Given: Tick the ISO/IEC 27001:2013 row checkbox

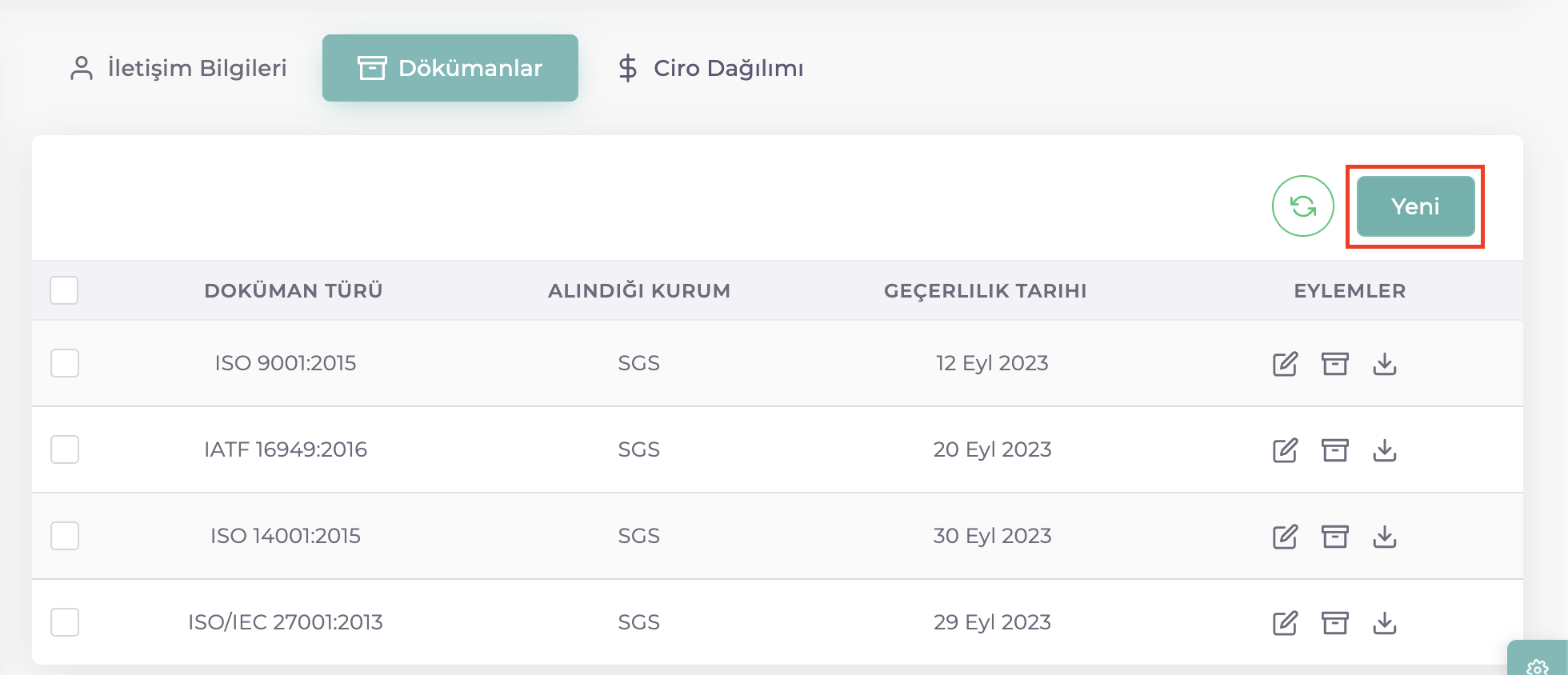Looking at the screenshot, I should click(65, 622).
